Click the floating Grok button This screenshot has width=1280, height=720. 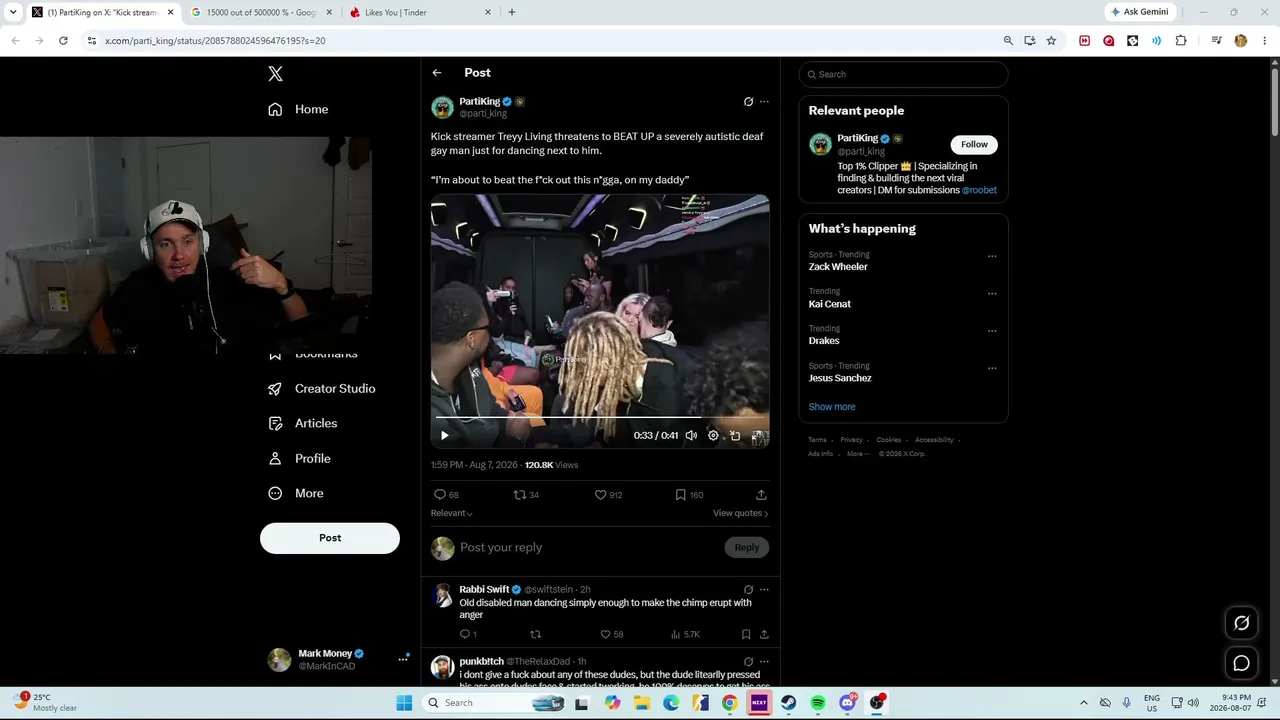1241,623
